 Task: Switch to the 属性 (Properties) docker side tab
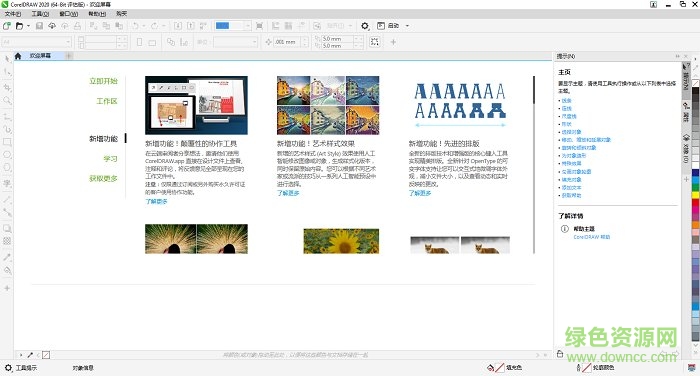pyautogui.click(x=686, y=113)
